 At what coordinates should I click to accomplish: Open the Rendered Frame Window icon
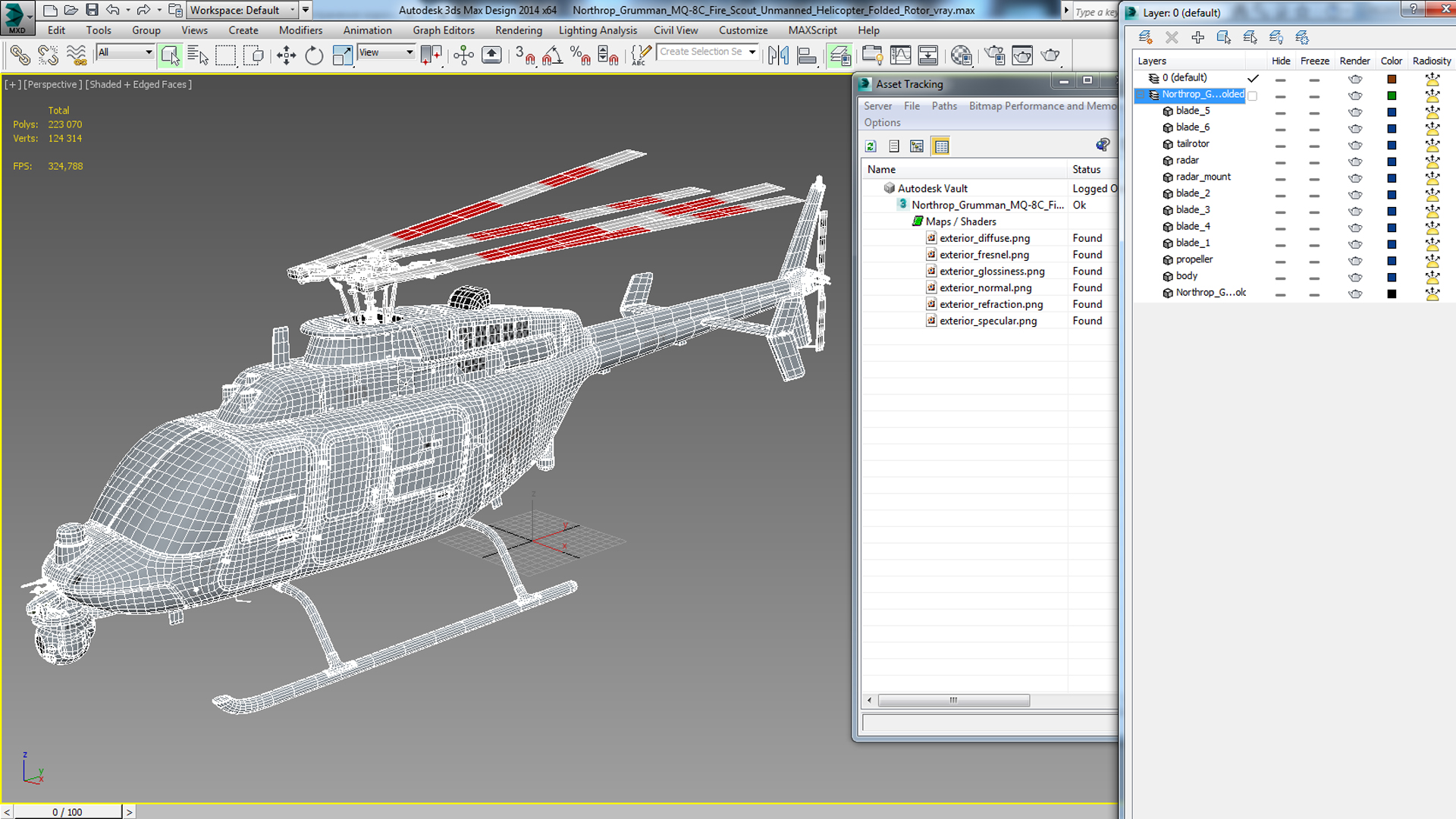coord(1022,55)
